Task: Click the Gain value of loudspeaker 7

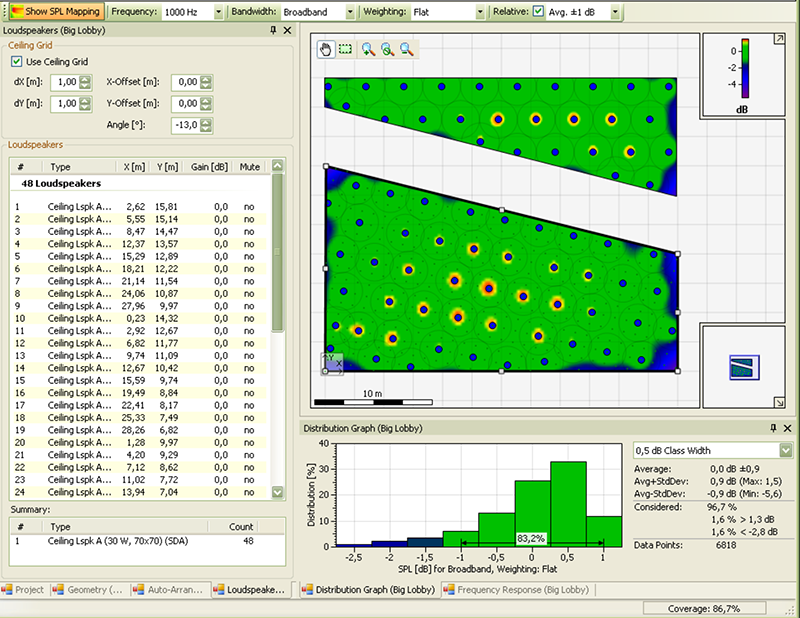Action: [x=221, y=281]
